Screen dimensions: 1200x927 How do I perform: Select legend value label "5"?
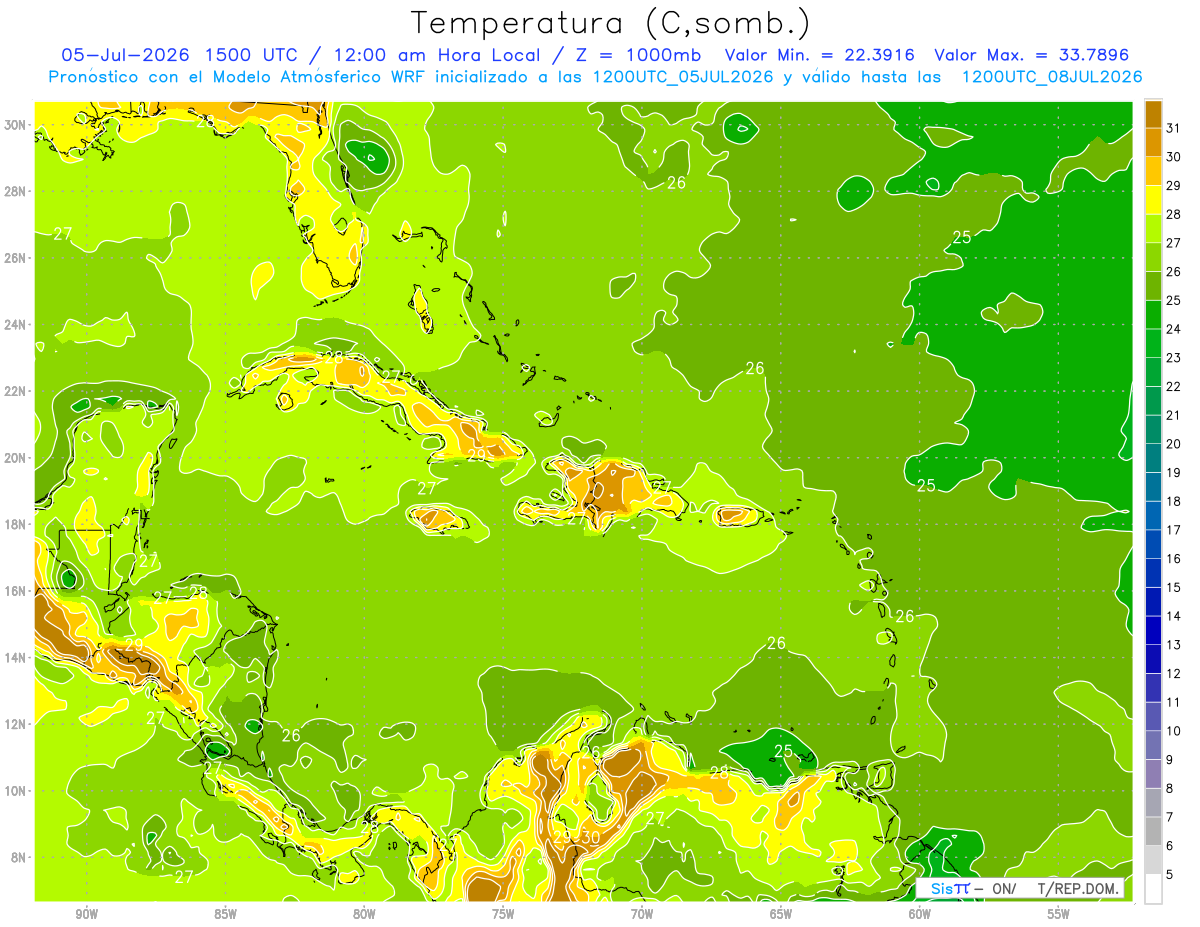1170,875
